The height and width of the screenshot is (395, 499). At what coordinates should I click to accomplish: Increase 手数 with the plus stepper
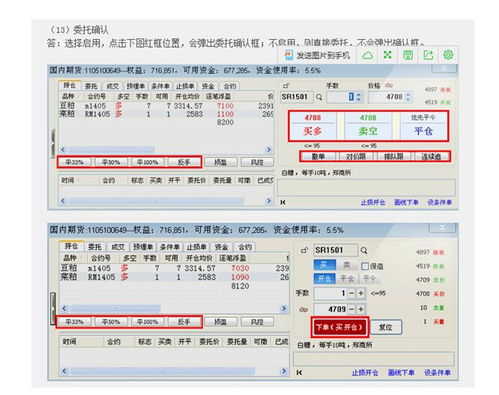361,293
